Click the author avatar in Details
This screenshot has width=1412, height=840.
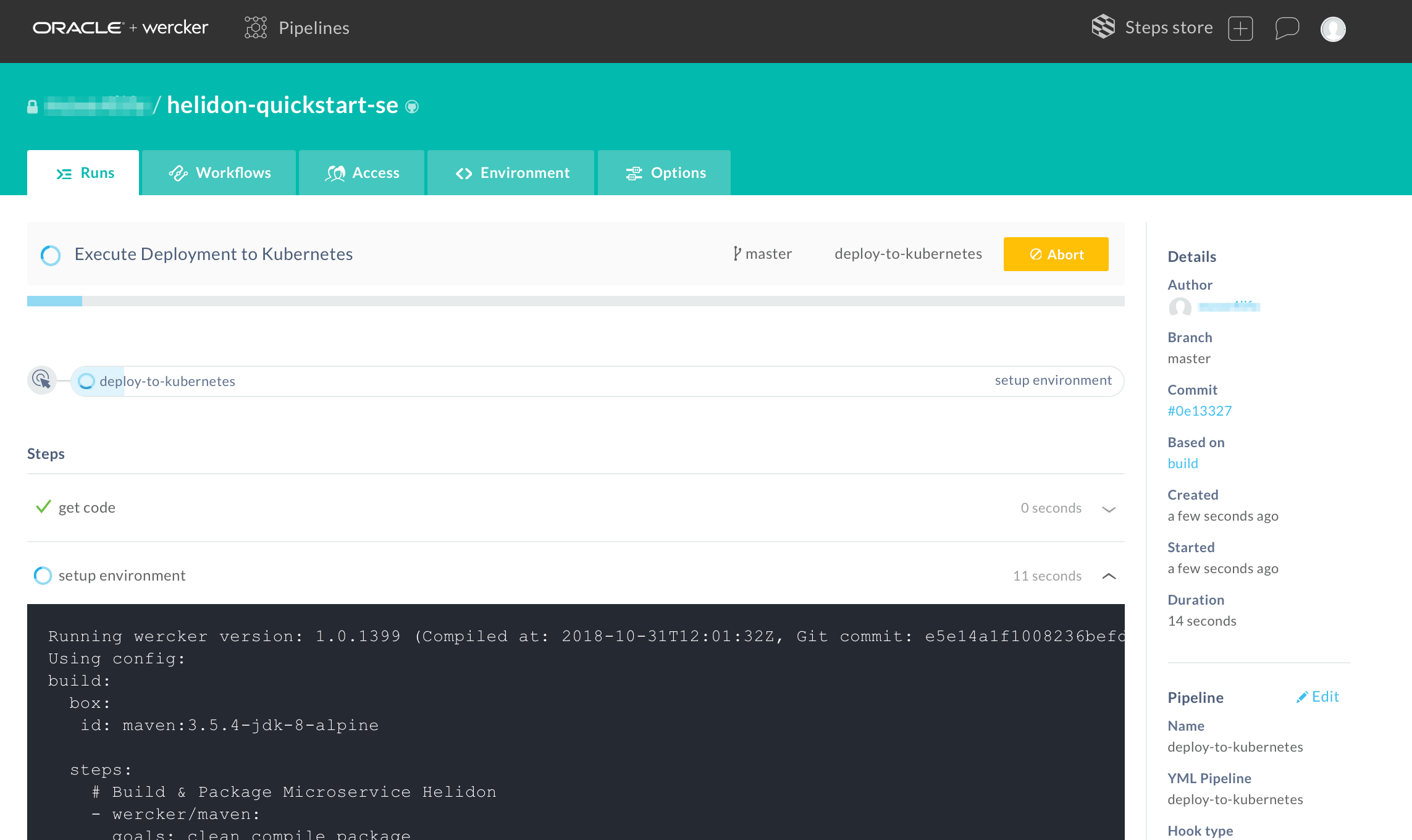click(1180, 307)
